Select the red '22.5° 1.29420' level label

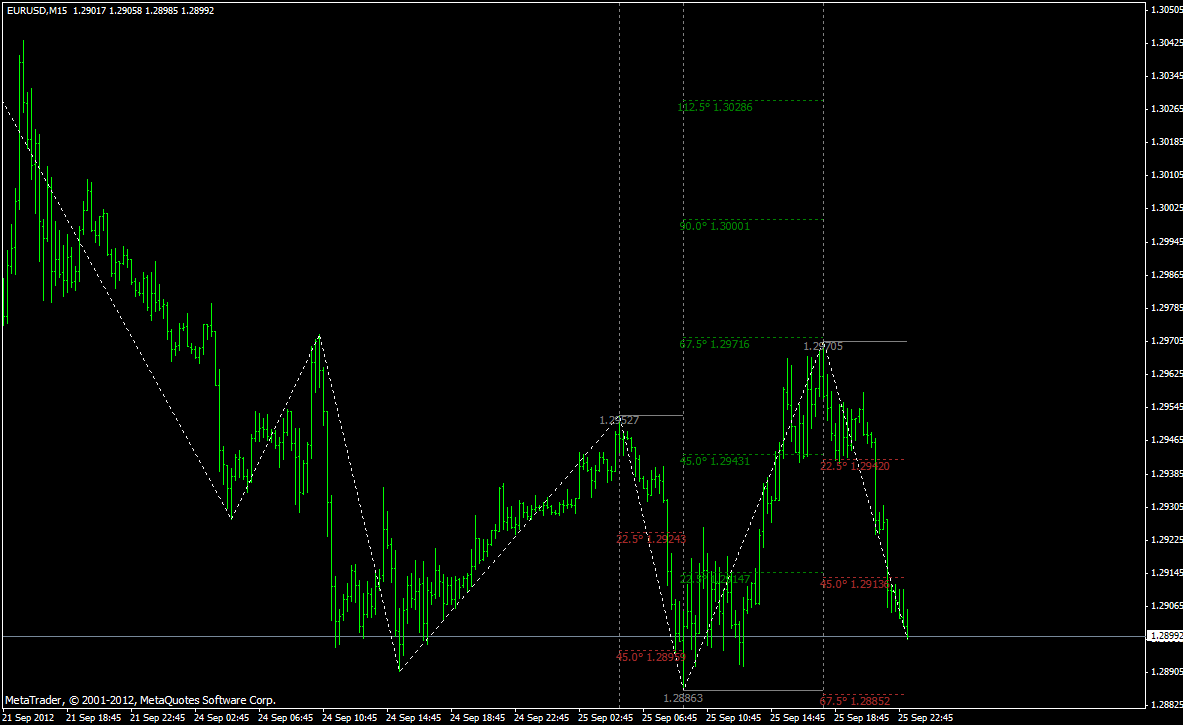pyautogui.click(x=855, y=466)
